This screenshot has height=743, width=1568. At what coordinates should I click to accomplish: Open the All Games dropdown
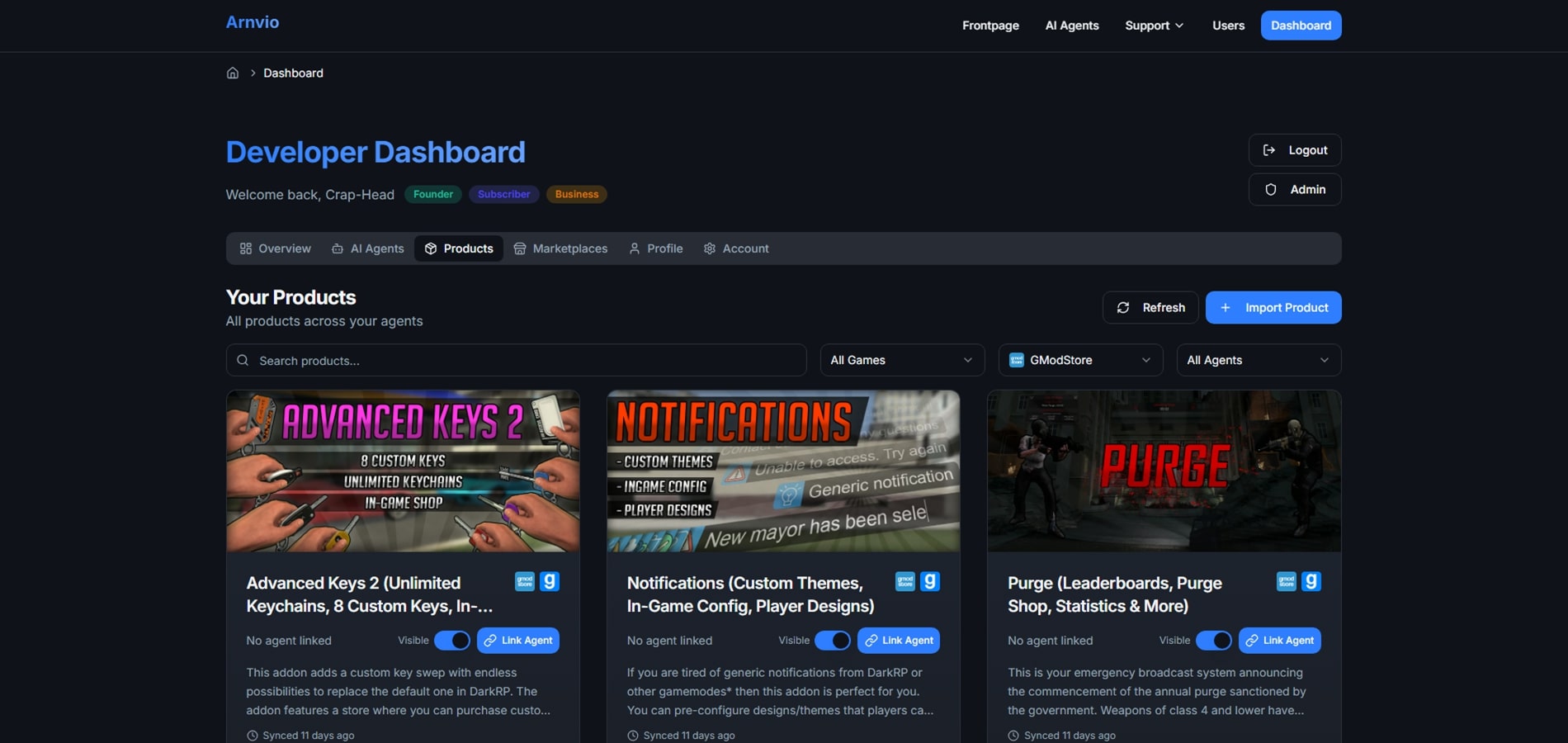click(x=902, y=360)
